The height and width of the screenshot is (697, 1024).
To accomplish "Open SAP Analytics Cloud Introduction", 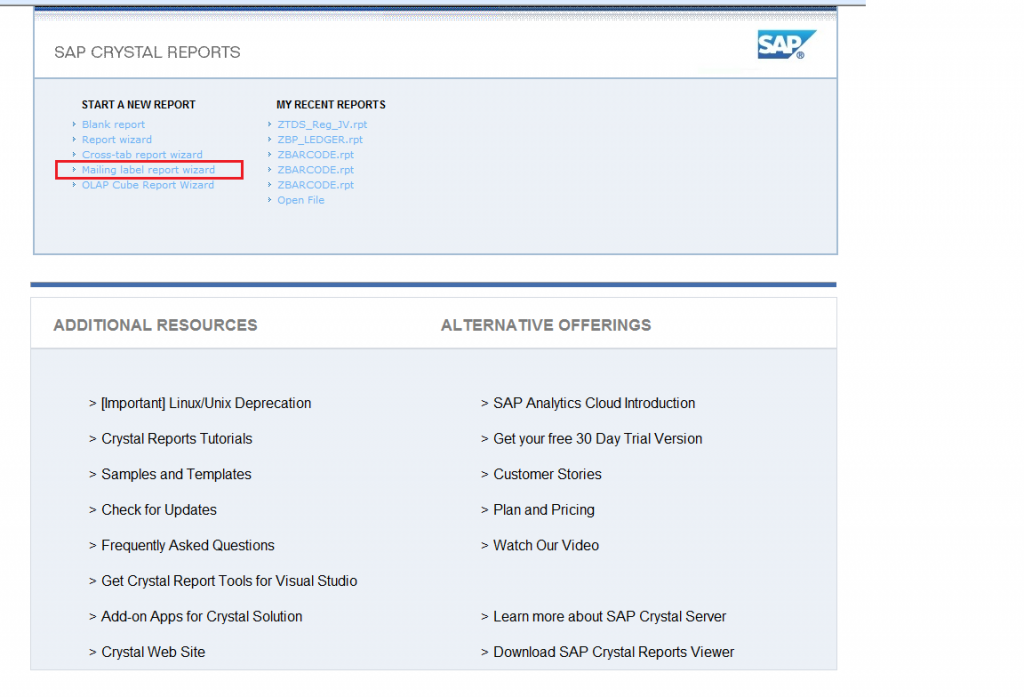I will click(594, 403).
